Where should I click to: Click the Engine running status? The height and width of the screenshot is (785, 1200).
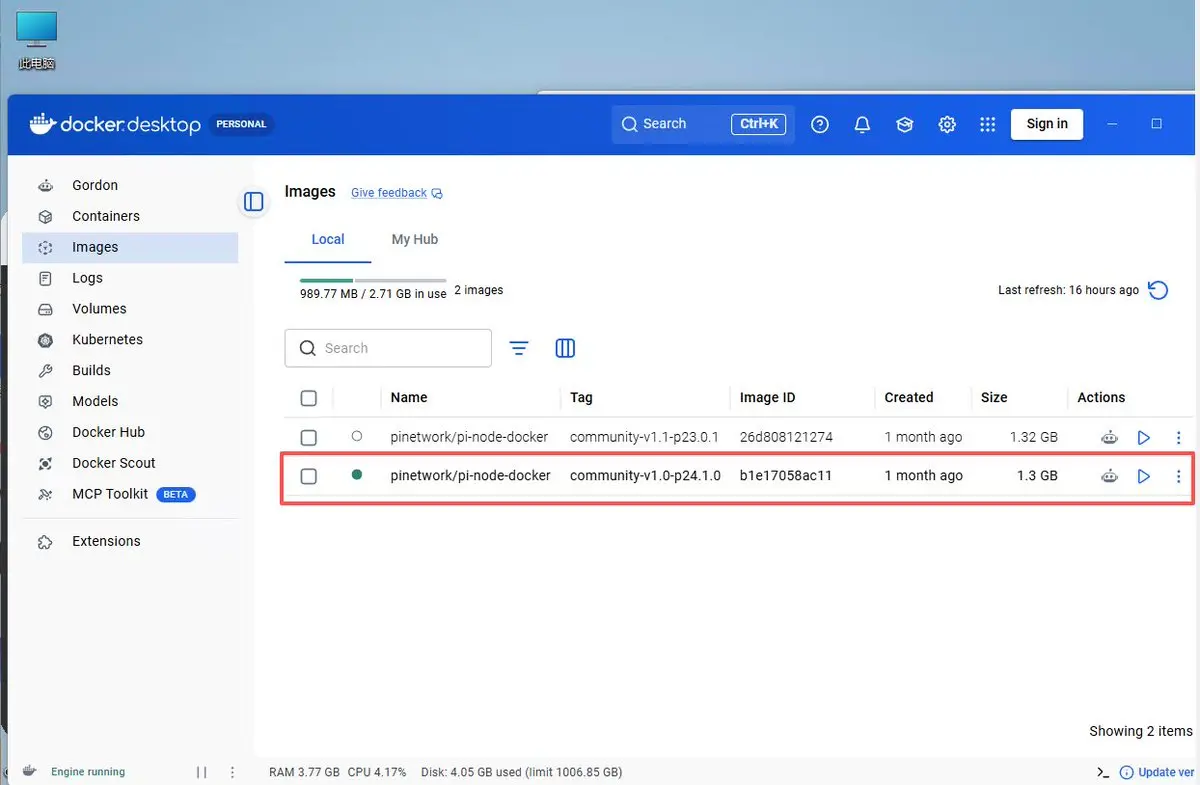(88, 772)
